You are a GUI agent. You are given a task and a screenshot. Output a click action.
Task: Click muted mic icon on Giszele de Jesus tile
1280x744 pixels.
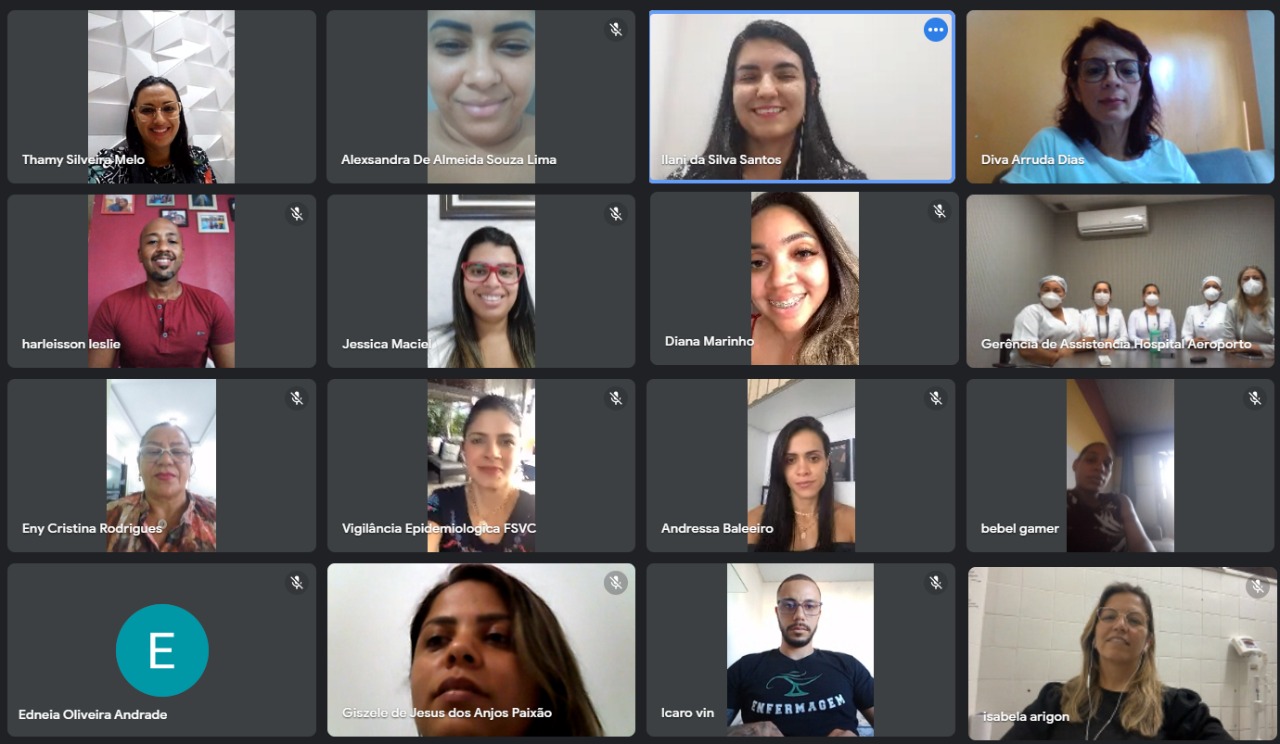coord(616,582)
